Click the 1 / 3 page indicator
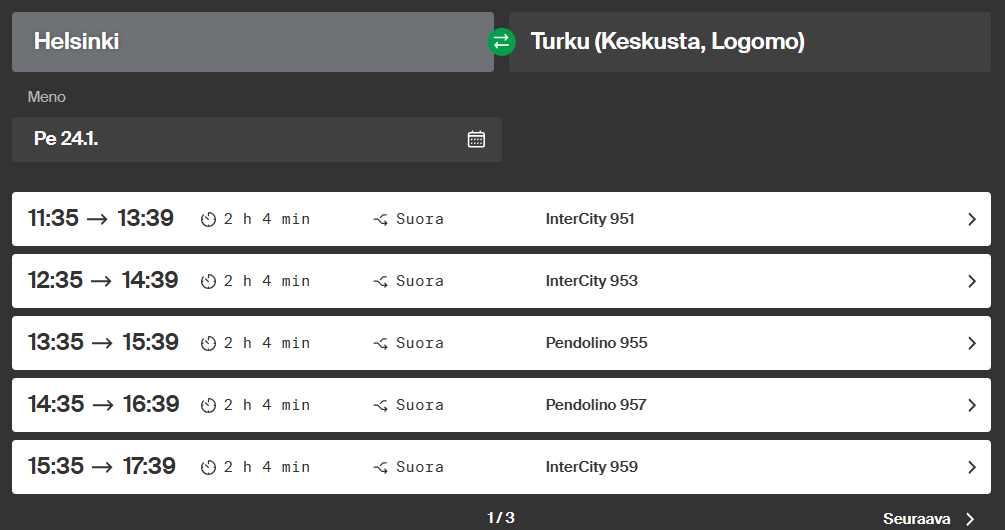 coord(501,518)
